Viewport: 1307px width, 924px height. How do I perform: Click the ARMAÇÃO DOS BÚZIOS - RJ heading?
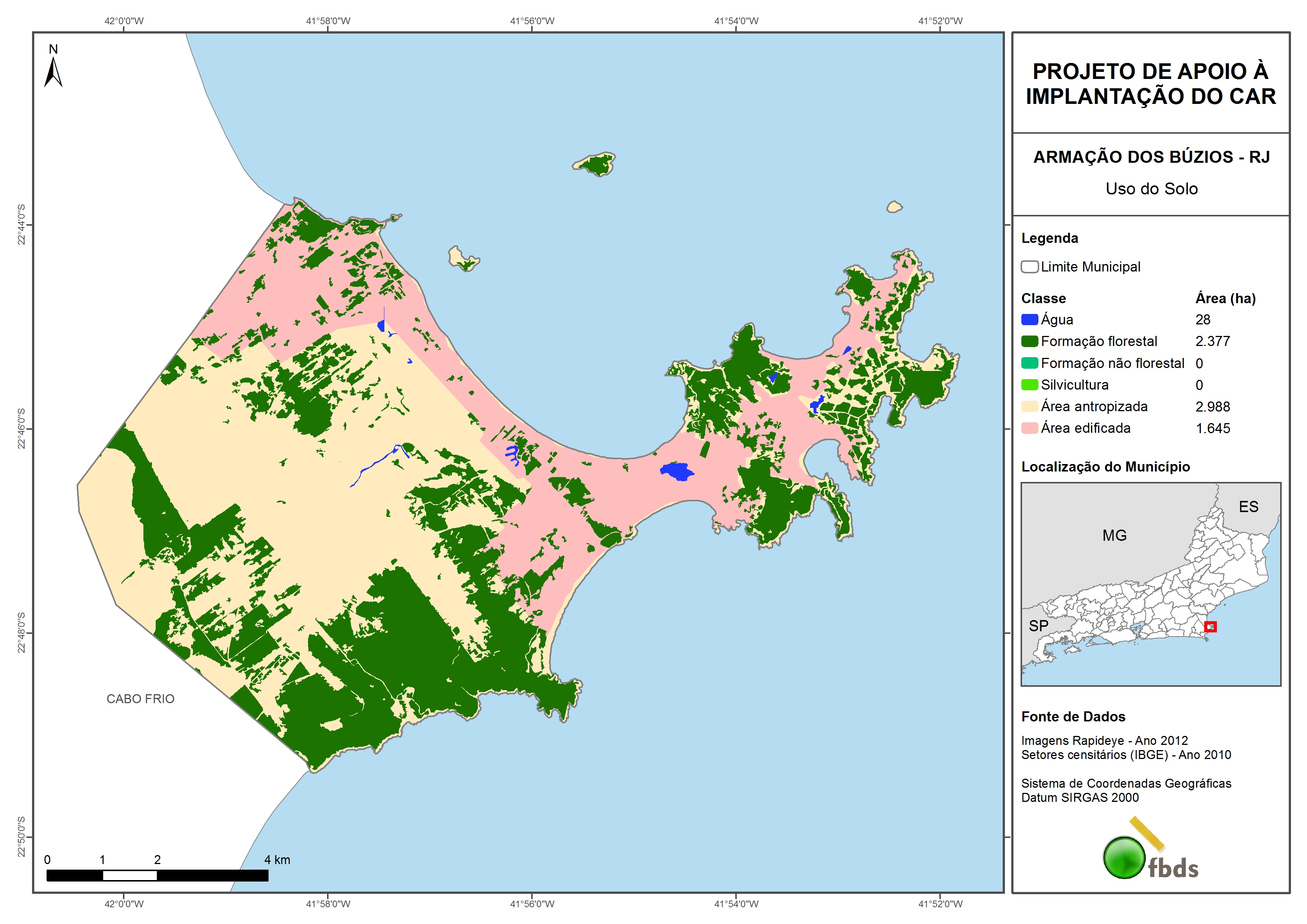pos(1151,157)
